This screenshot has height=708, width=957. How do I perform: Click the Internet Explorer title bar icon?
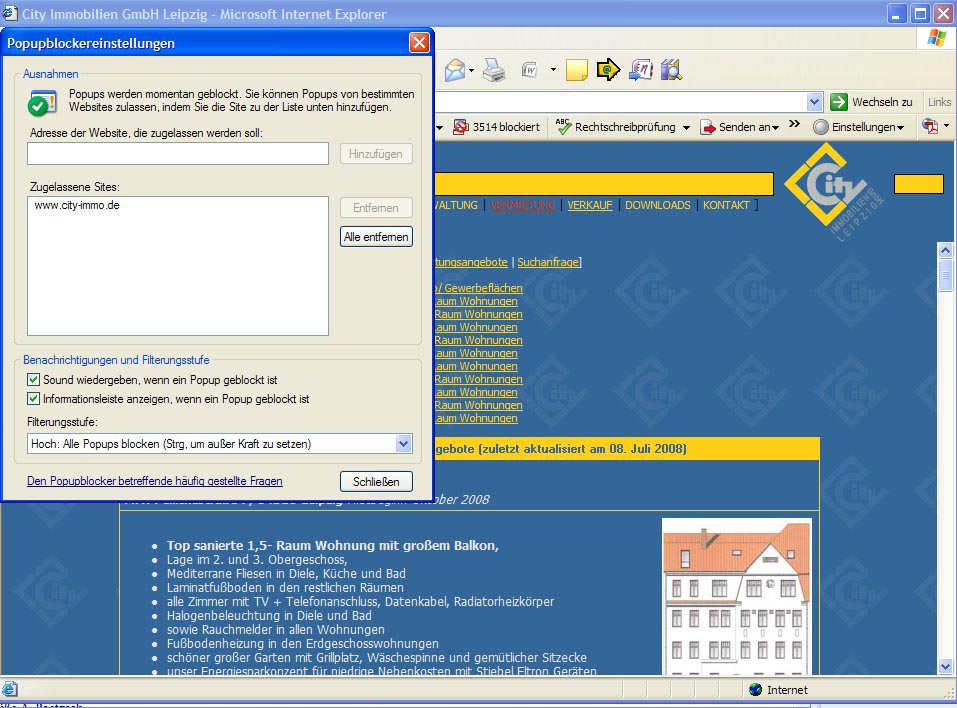[10, 13]
